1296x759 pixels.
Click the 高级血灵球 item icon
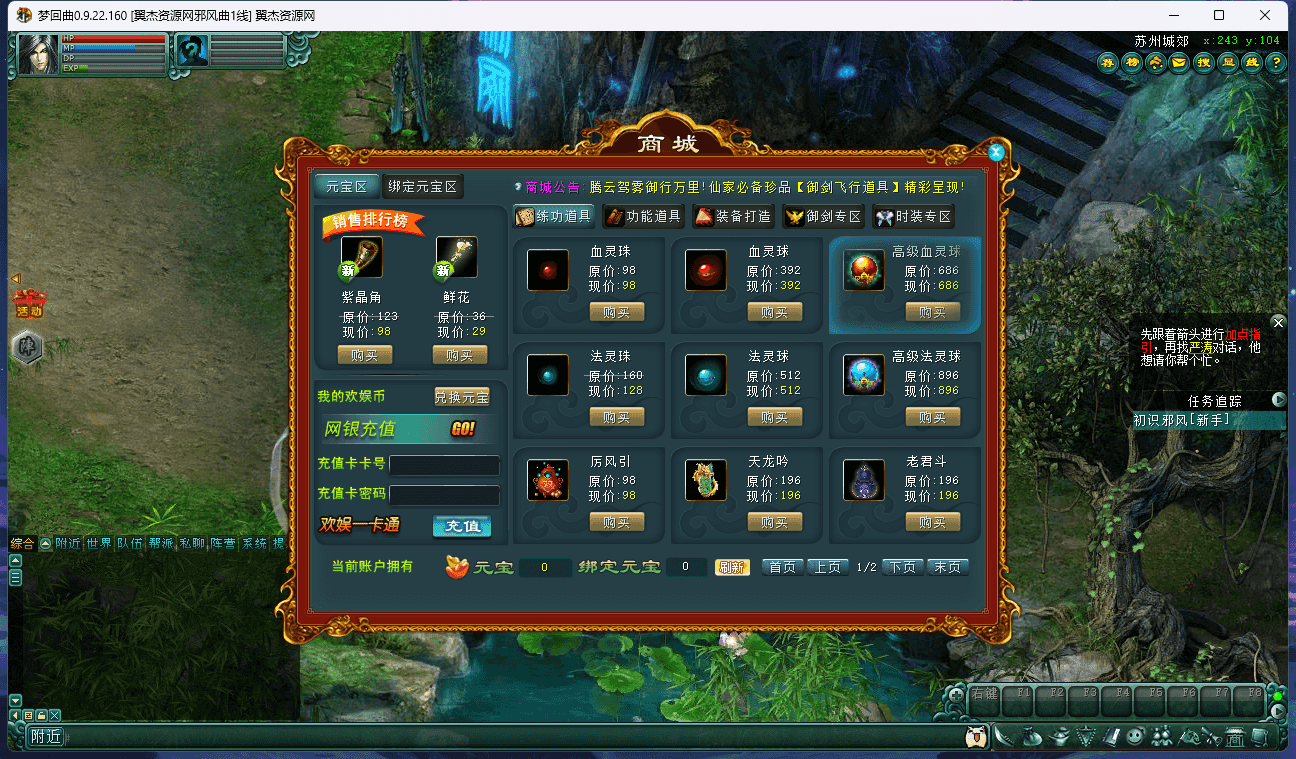[x=863, y=270]
